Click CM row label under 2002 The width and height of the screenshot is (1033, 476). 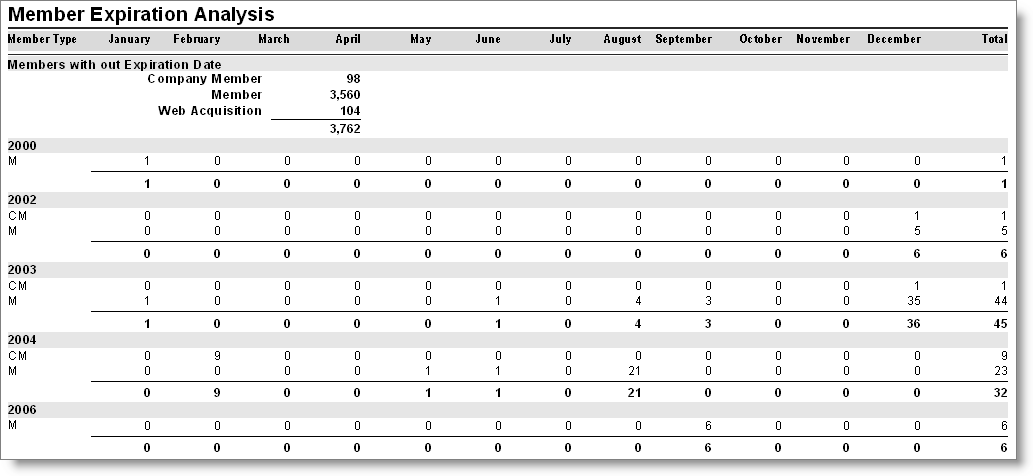tap(18, 215)
